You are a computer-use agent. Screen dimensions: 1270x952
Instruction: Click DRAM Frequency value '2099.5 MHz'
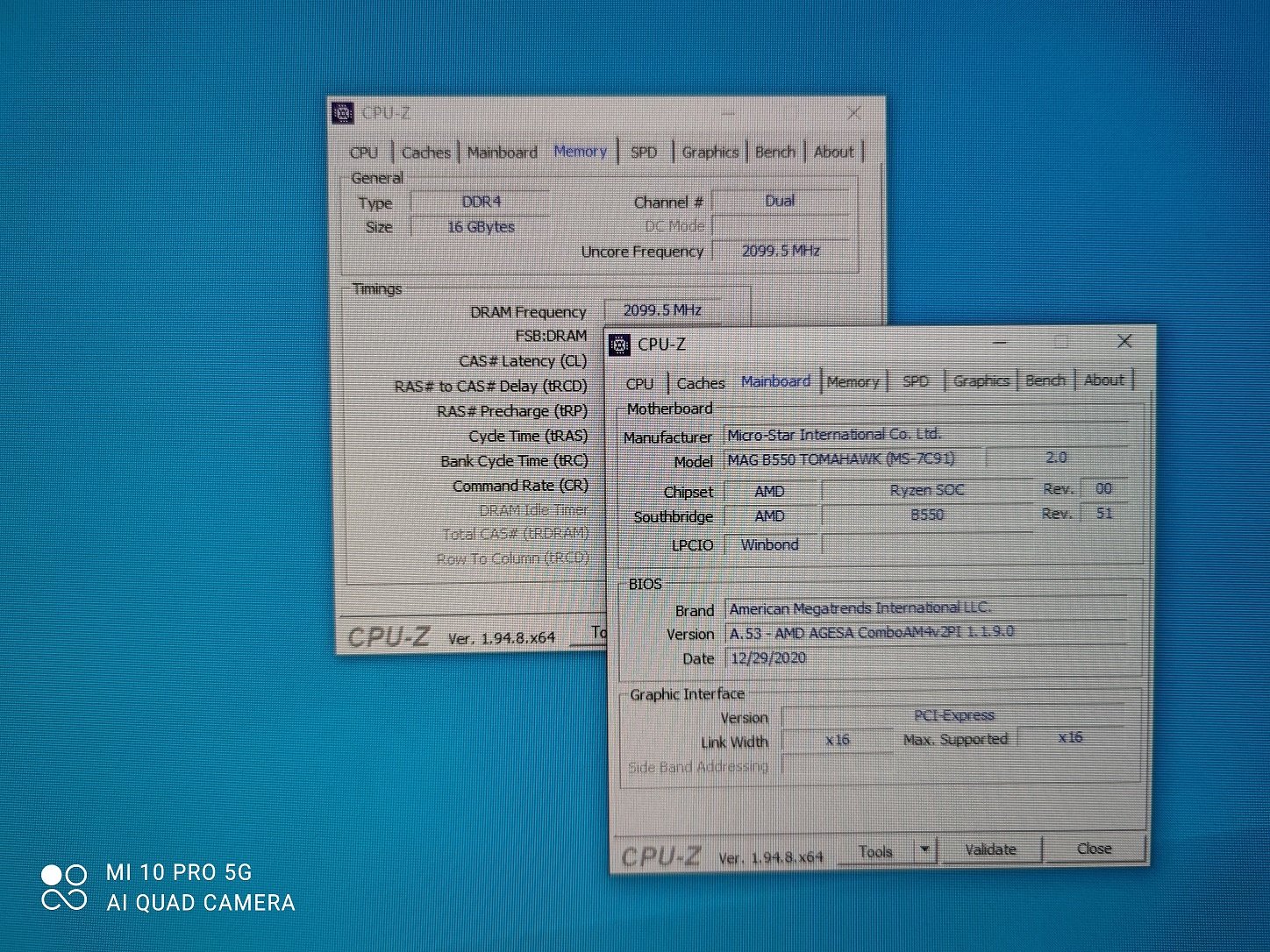click(662, 310)
